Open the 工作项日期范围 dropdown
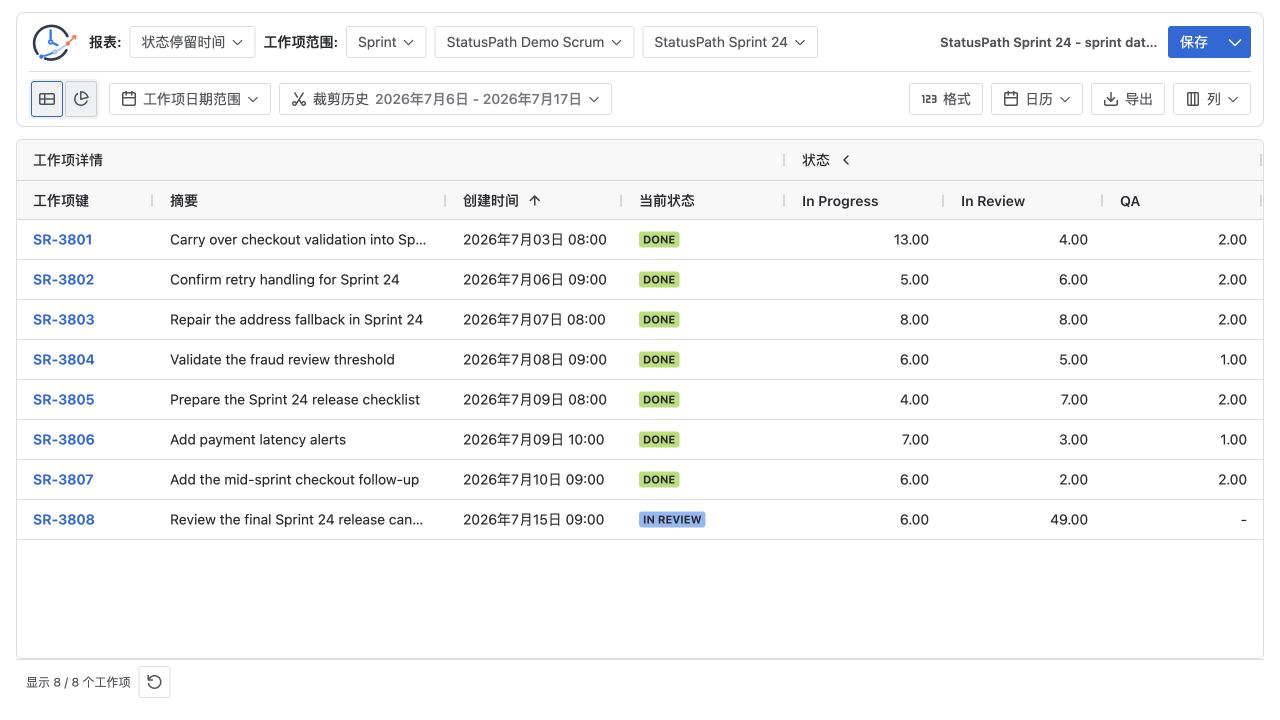Screen dimensions: 1280x720 [190, 99]
